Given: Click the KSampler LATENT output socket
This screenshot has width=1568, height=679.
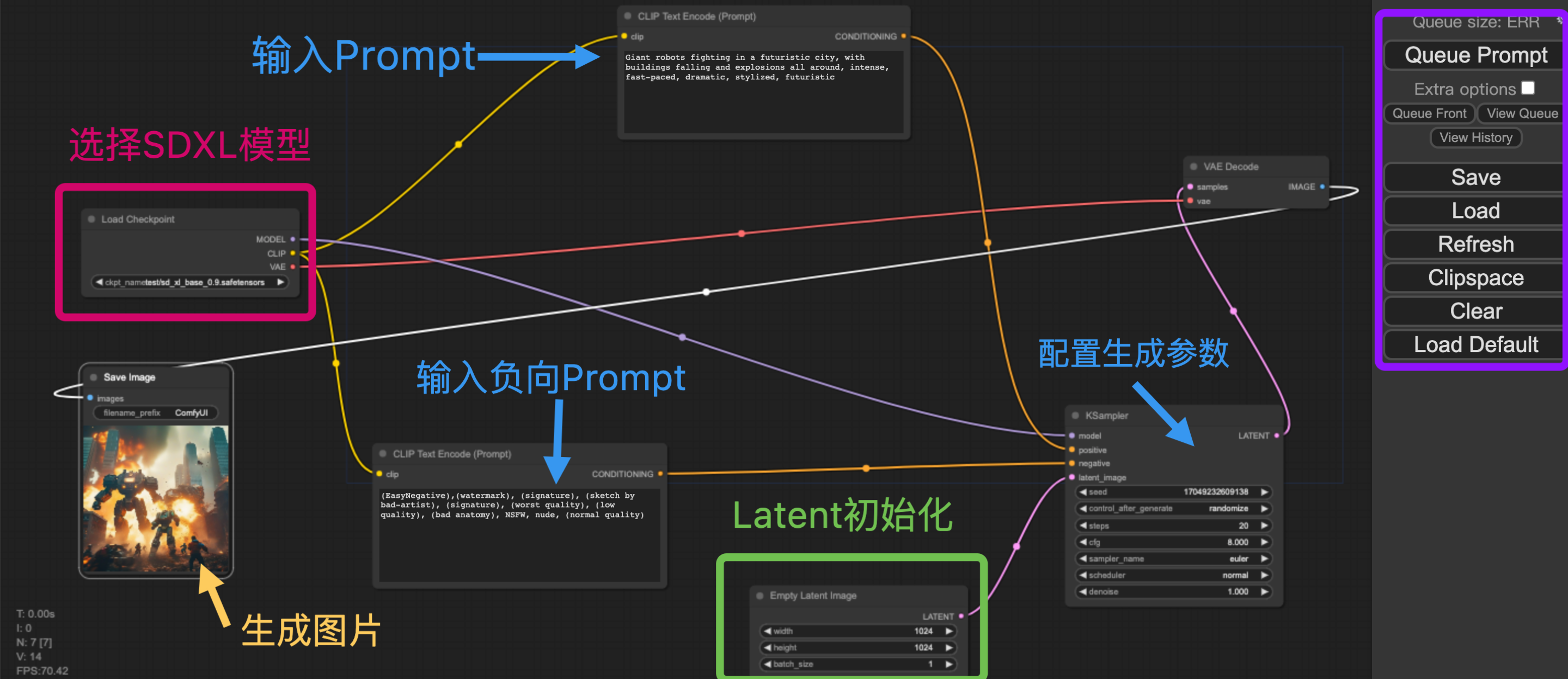Looking at the screenshot, I should 1276,436.
